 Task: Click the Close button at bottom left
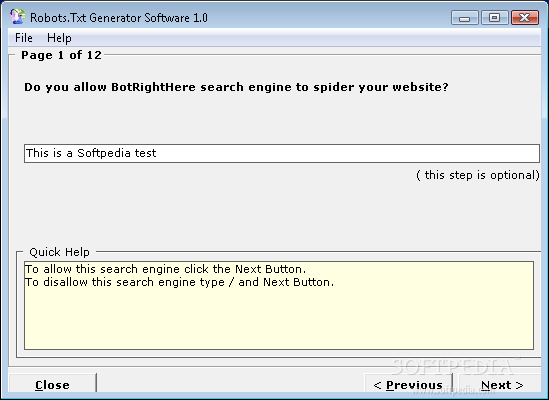click(x=52, y=385)
